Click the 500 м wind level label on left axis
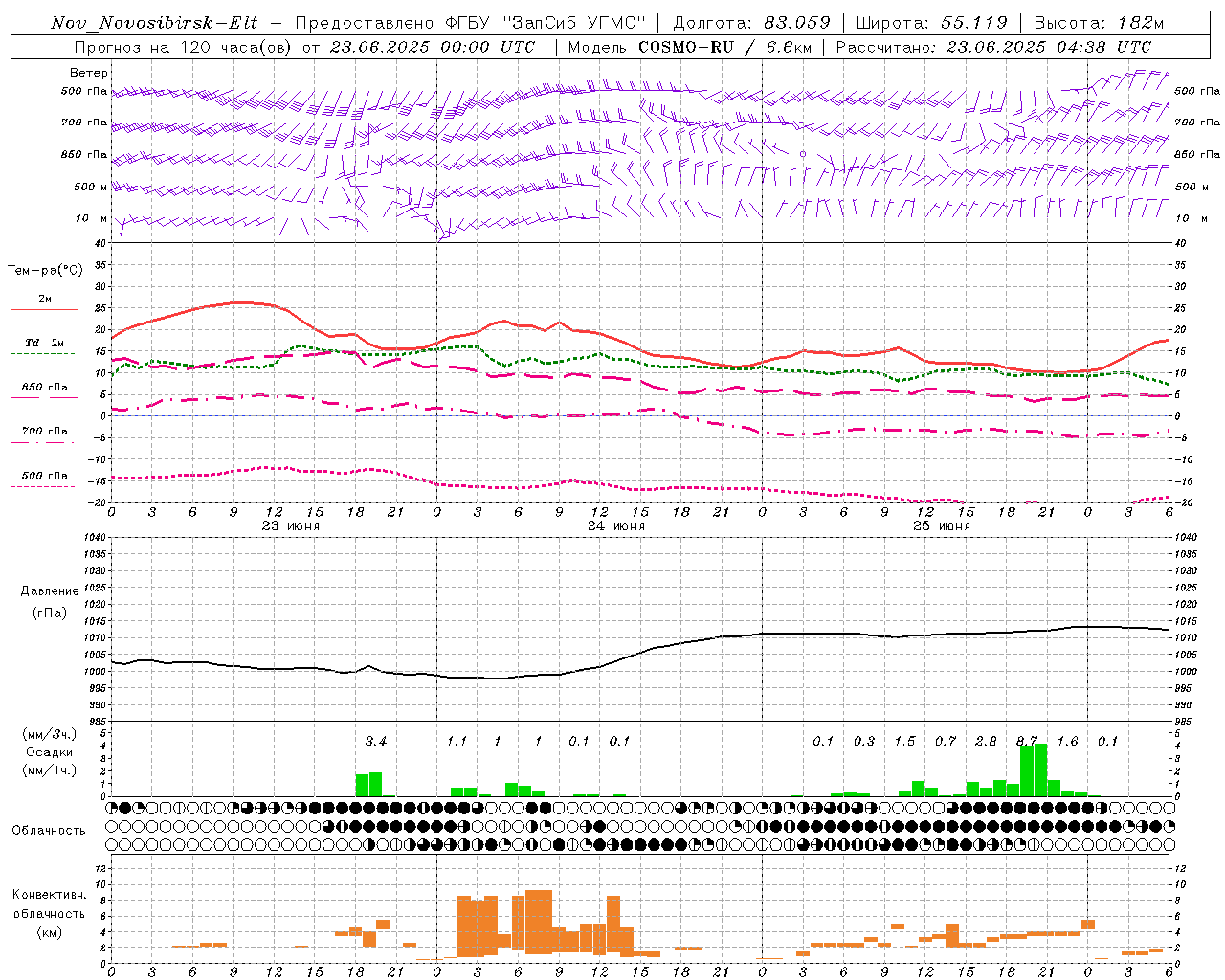 click(x=92, y=187)
